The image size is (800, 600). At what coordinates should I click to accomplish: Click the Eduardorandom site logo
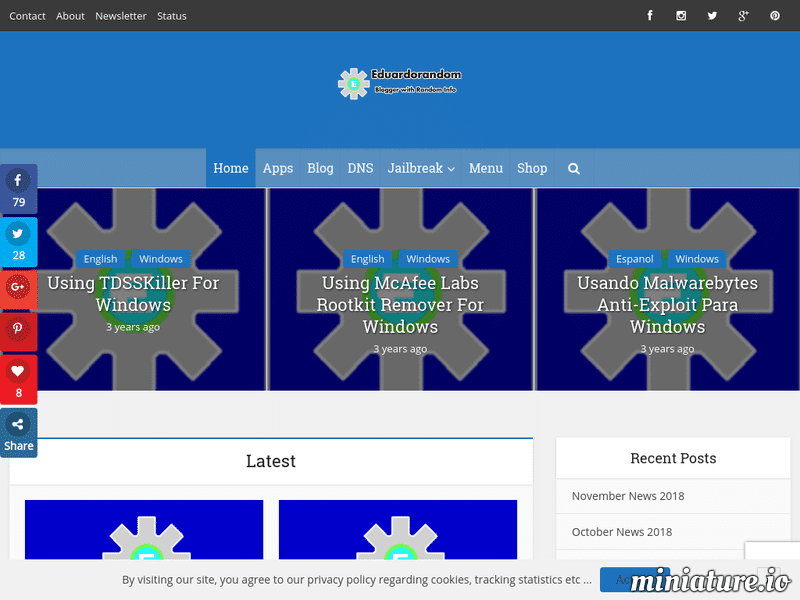click(x=400, y=83)
